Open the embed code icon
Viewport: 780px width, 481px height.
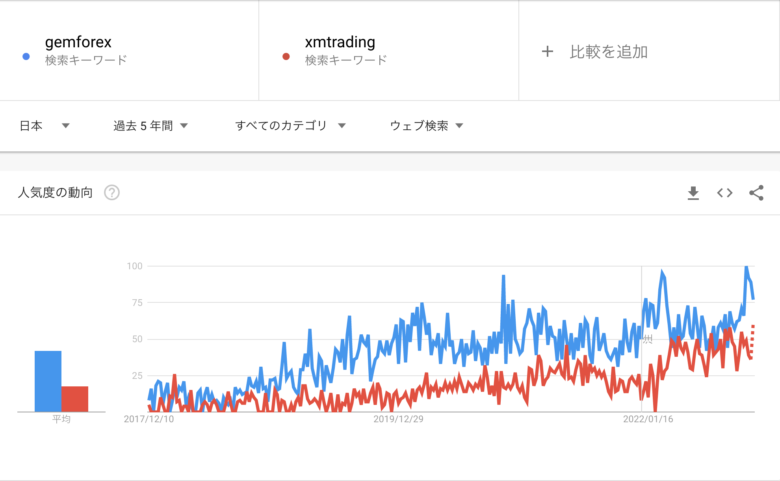724,193
